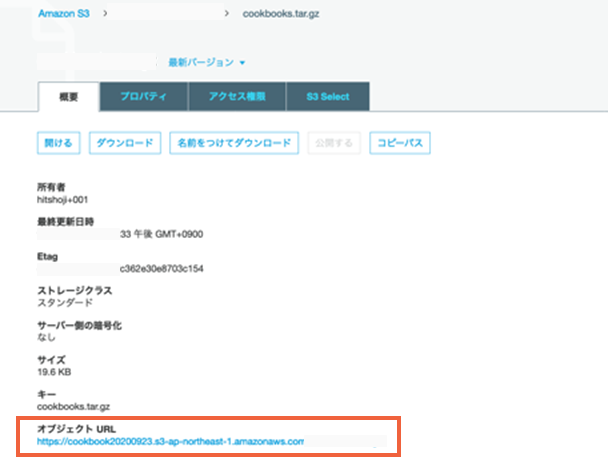This screenshot has height=466, width=608.
Task: Switch to the アクセス権限 tab
Action: click(x=237, y=97)
